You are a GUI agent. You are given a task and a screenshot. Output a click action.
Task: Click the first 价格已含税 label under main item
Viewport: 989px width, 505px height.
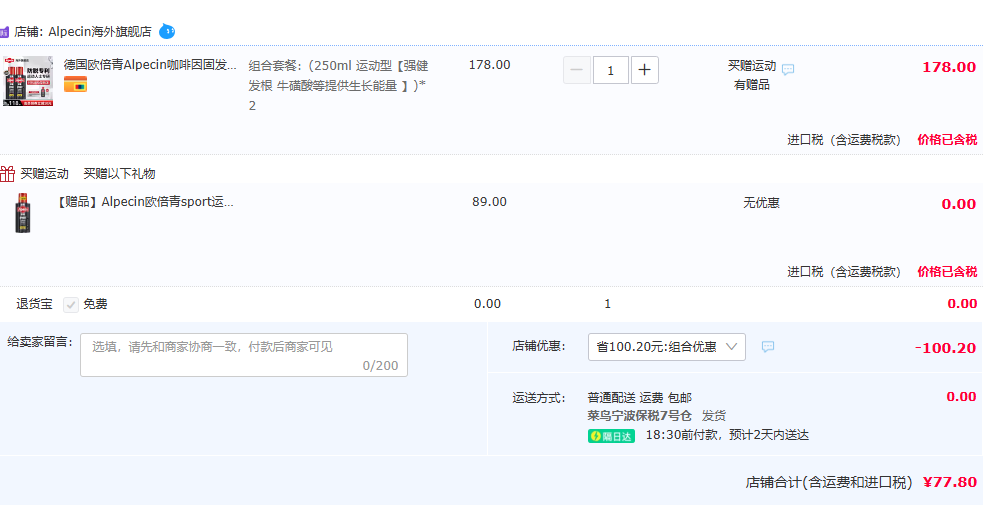point(947,139)
